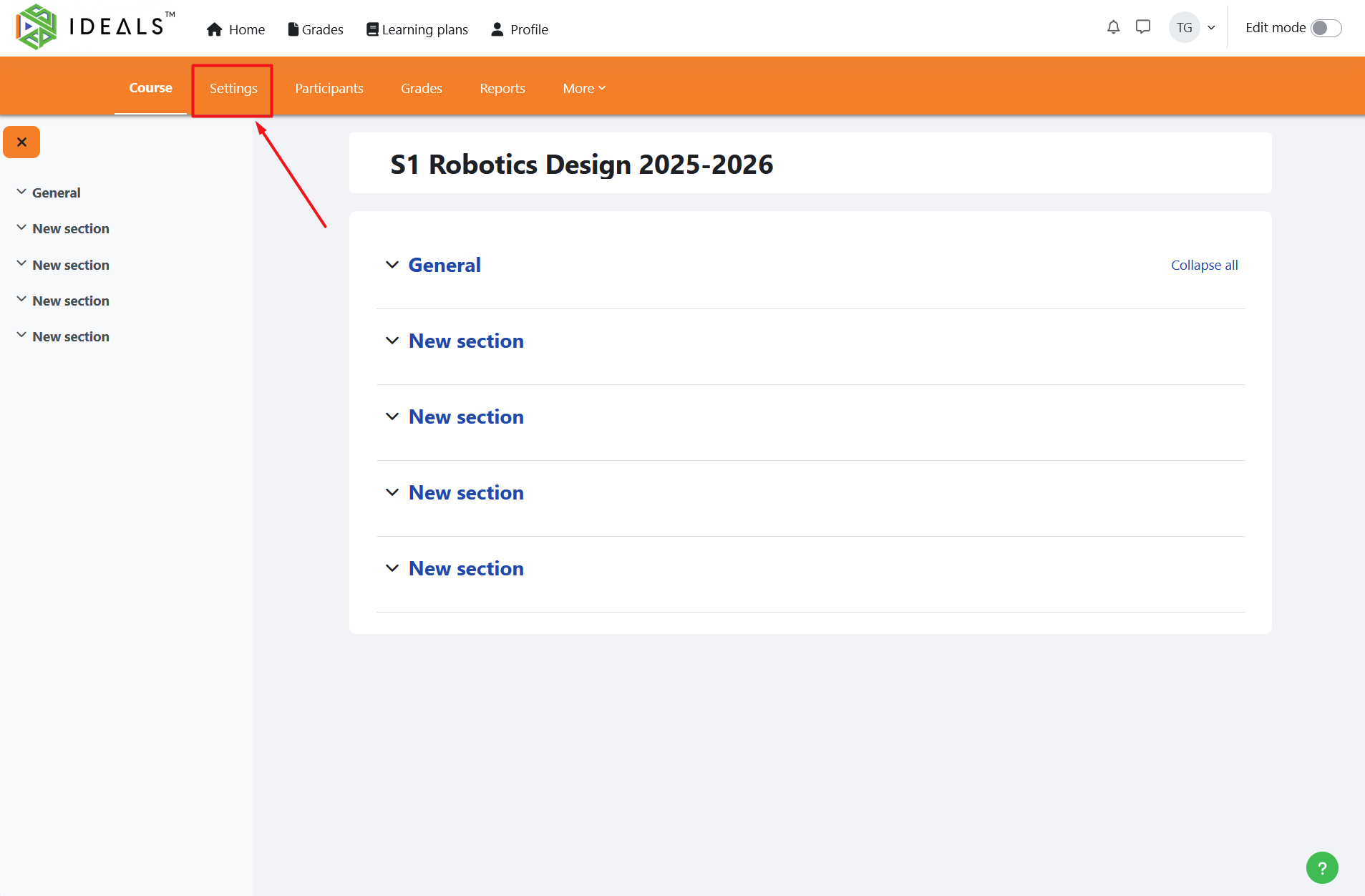Open Learning plans from the top navigation
The height and width of the screenshot is (896, 1365).
[417, 29]
